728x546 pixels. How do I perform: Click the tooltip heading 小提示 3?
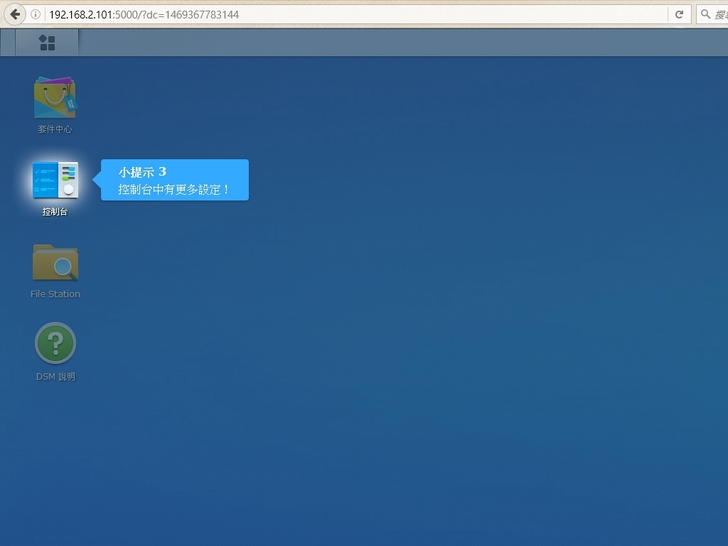click(142, 172)
